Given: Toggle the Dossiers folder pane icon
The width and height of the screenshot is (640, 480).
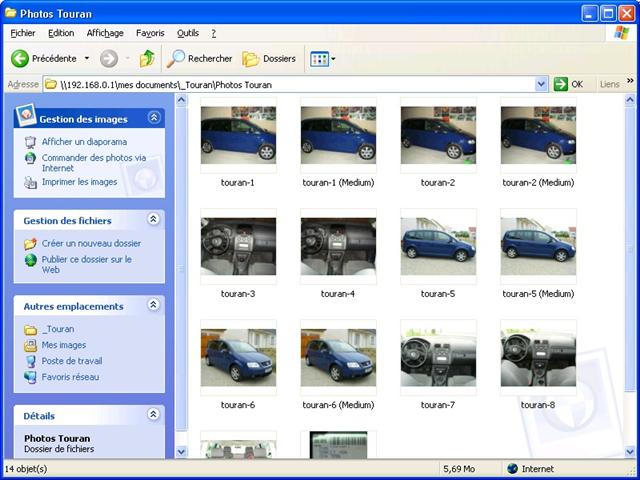Looking at the screenshot, I should pos(251,59).
